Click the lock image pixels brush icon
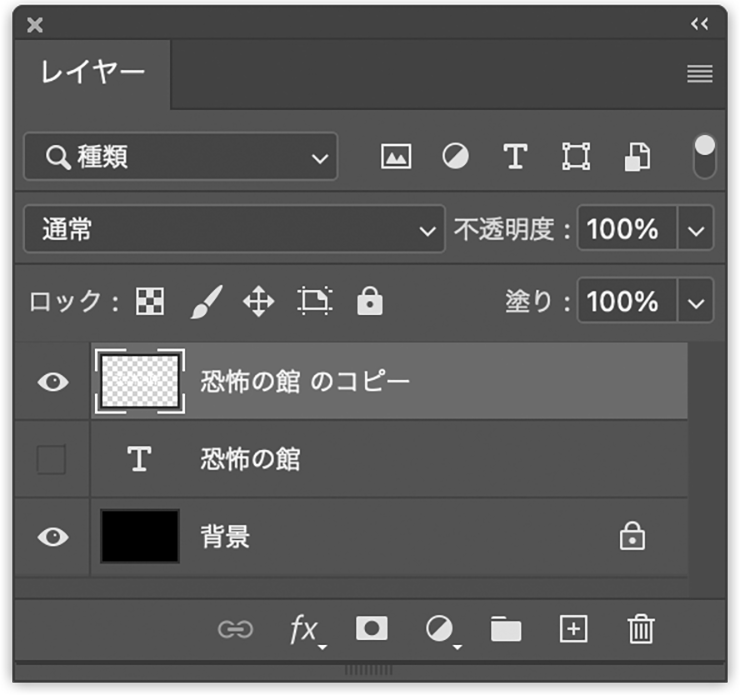 coord(205,302)
